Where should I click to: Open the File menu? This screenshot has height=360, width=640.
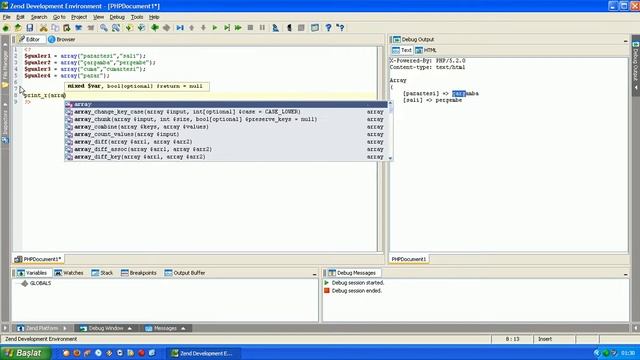[x=7, y=17]
